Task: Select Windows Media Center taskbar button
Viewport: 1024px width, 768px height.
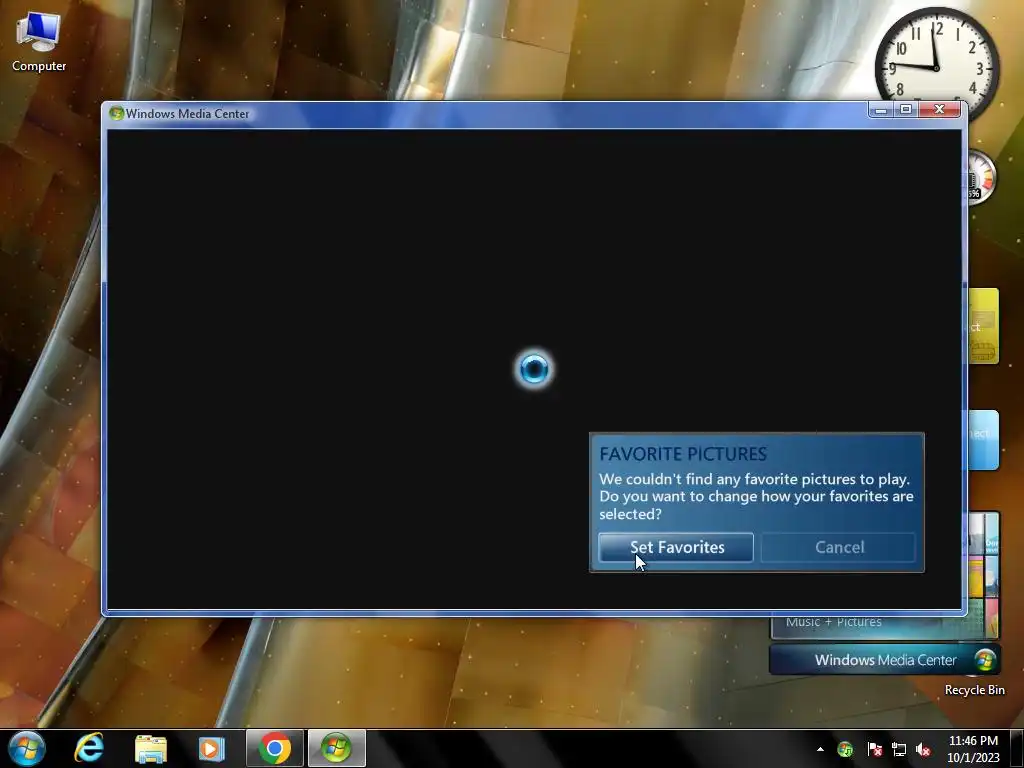Action: point(336,748)
